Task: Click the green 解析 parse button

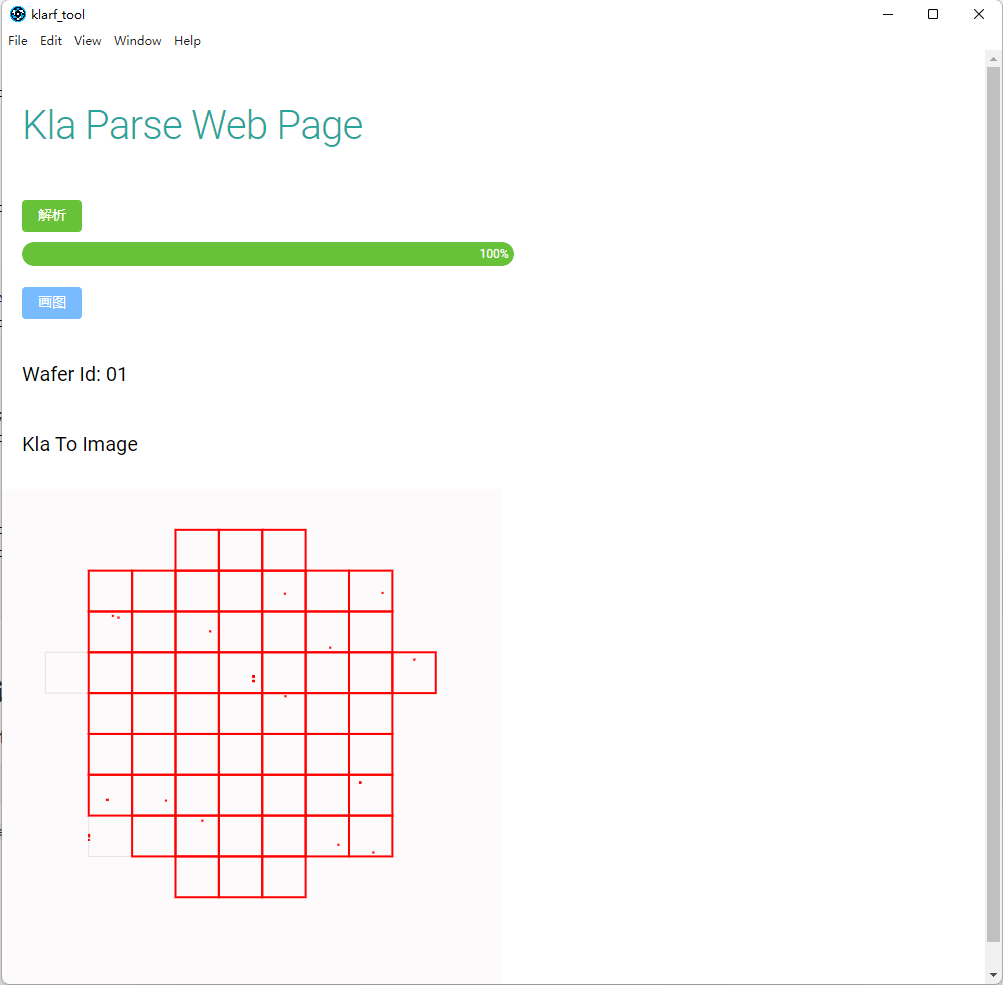Action: (x=52, y=216)
